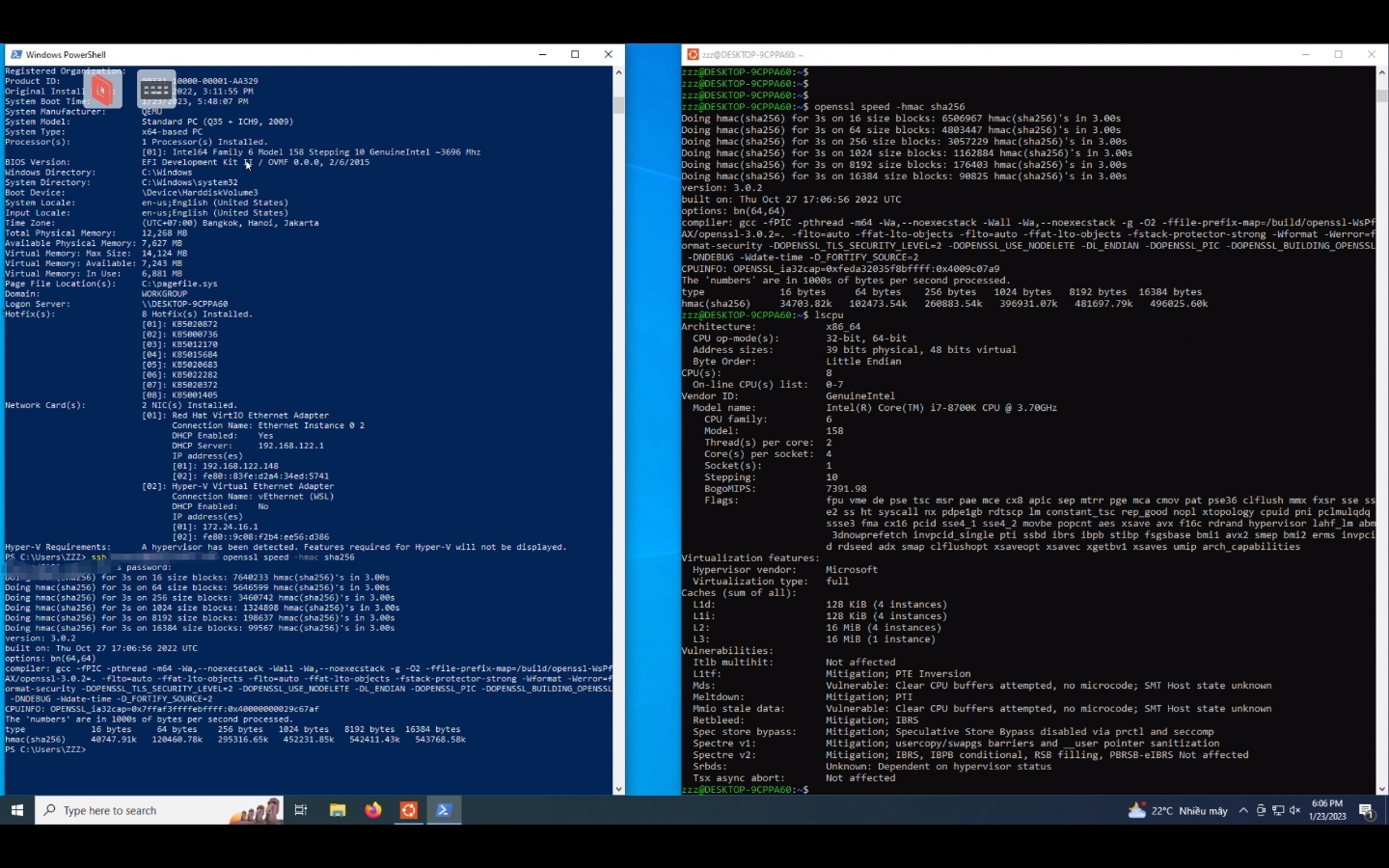Open the network tray icon
This screenshot has height=868, width=1389.
pos(1278,810)
